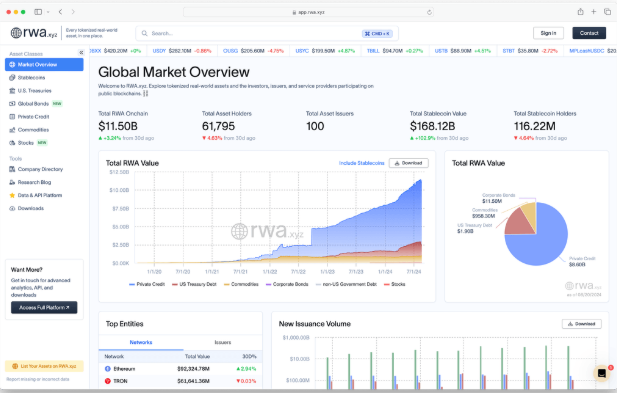The image size is (617, 393).
Task: Download the New Issuance Volume chart
Action: (x=581, y=324)
